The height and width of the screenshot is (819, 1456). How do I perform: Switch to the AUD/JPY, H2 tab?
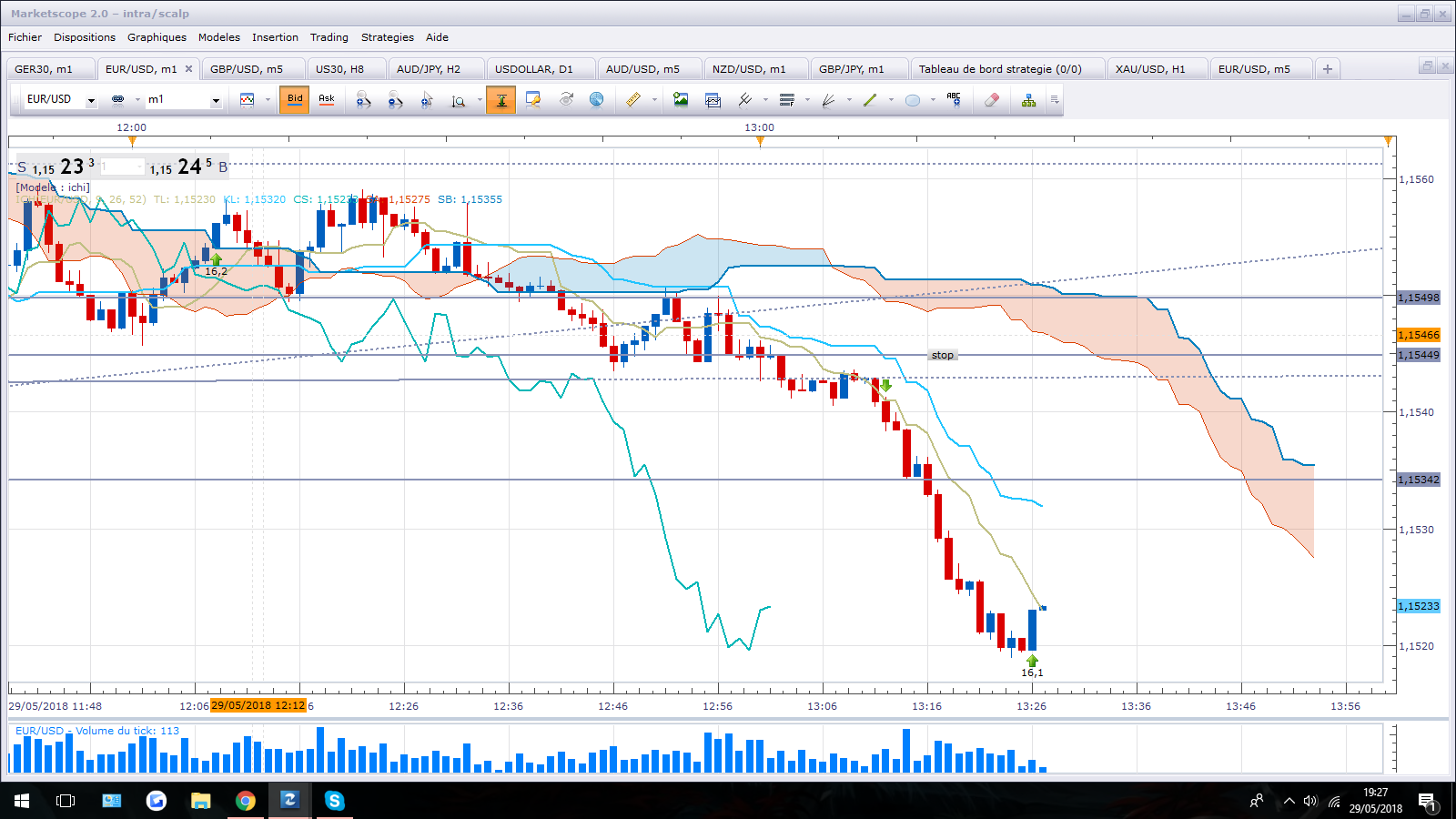click(436, 69)
